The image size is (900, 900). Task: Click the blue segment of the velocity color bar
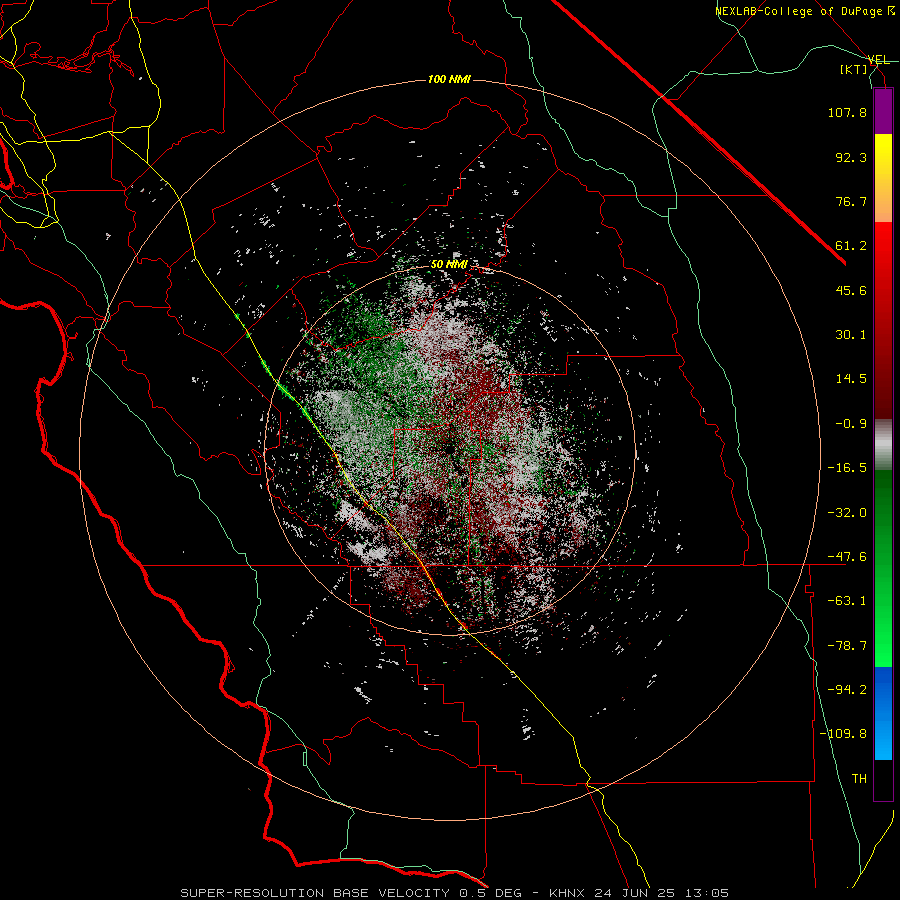[x=883, y=713]
